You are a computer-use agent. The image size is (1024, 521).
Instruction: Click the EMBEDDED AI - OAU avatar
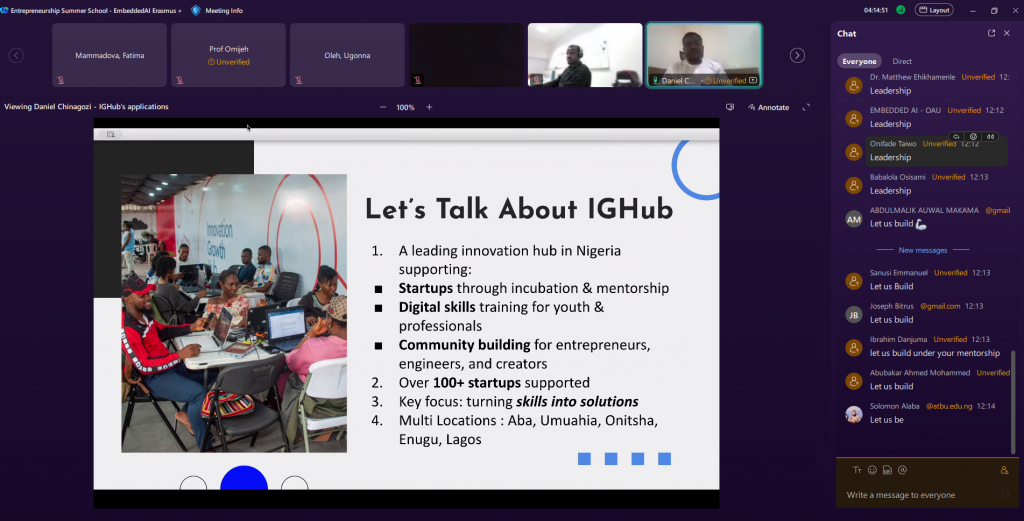pos(854,118)
